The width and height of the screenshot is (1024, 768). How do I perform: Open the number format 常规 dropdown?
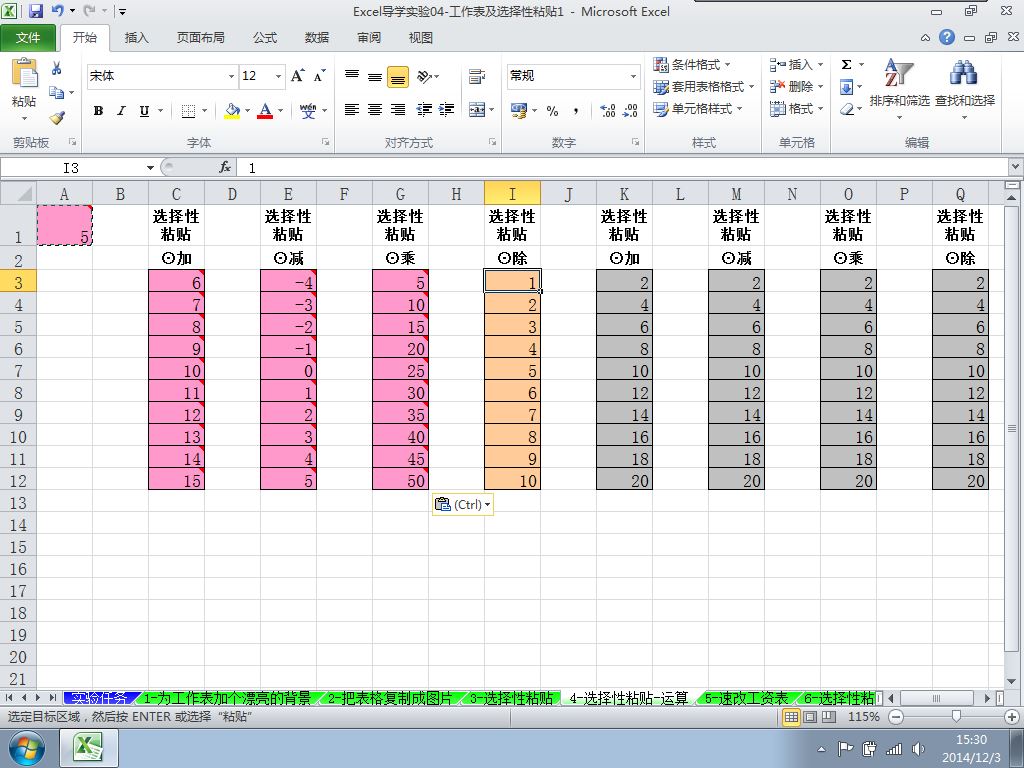coord(633,76)
